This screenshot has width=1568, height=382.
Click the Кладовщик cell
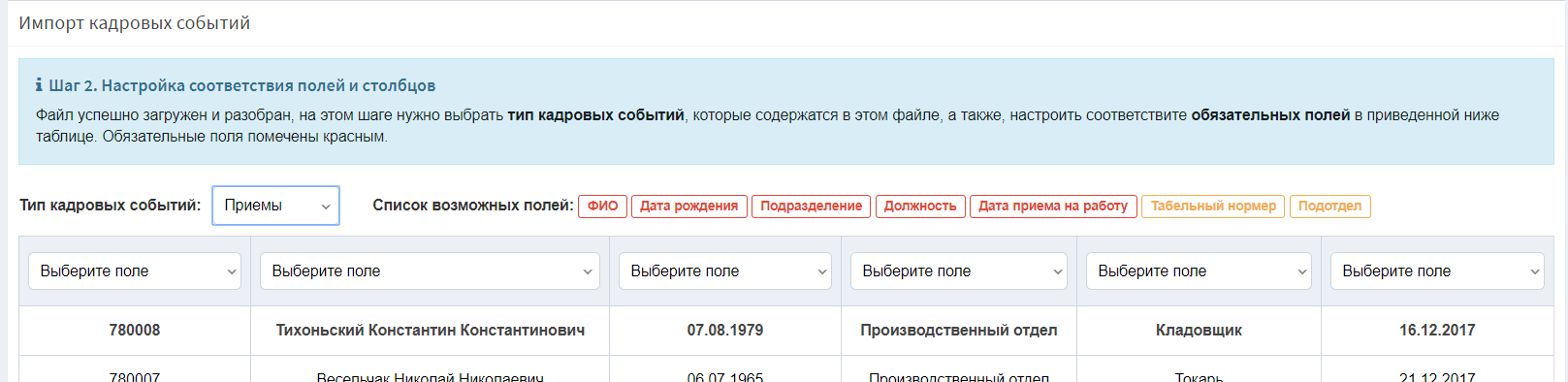point(1199,331)
